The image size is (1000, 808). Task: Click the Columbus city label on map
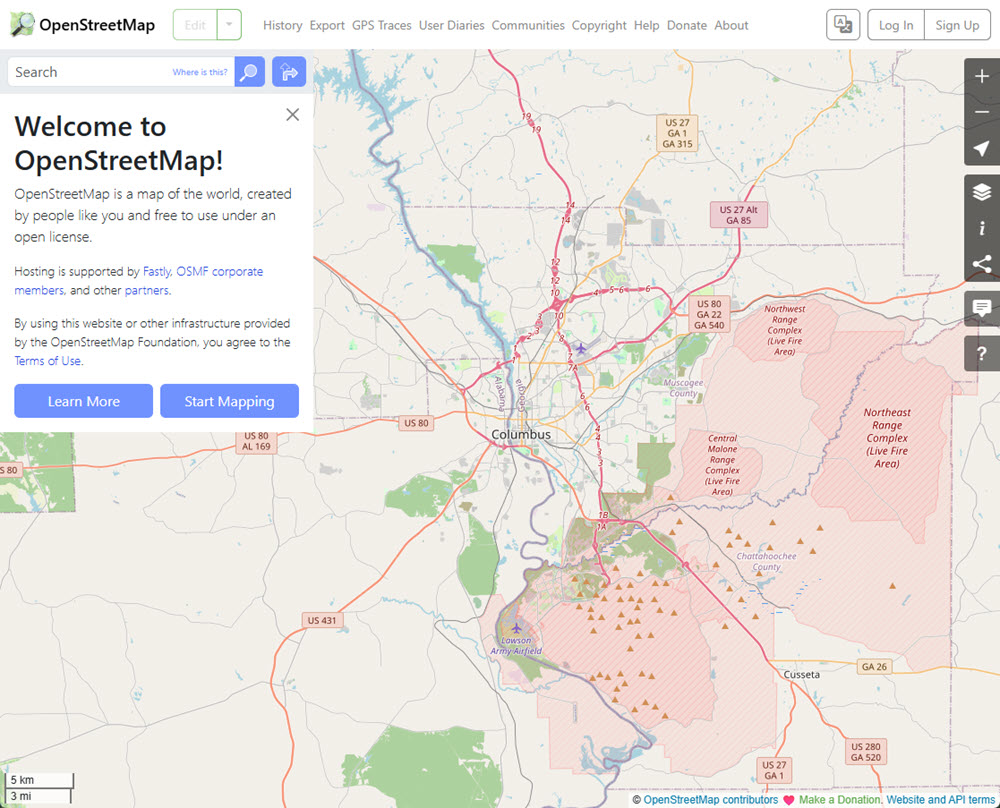click(521, 434)
